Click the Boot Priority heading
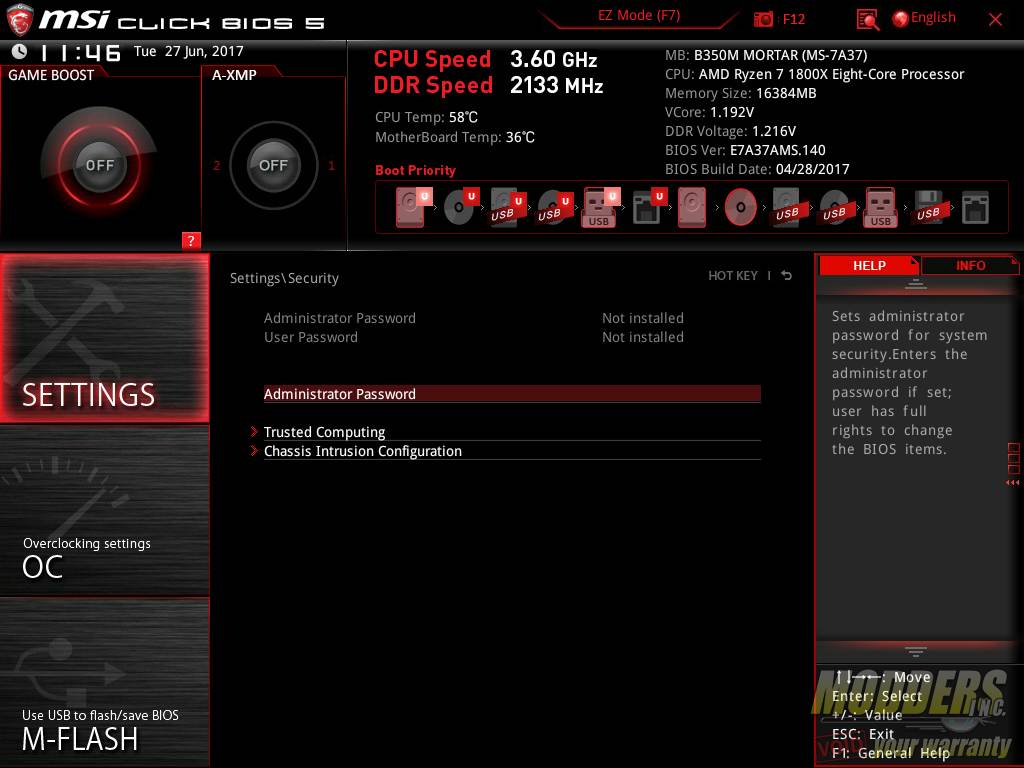Screen dimensions: 1024x768 coord(415,170)
